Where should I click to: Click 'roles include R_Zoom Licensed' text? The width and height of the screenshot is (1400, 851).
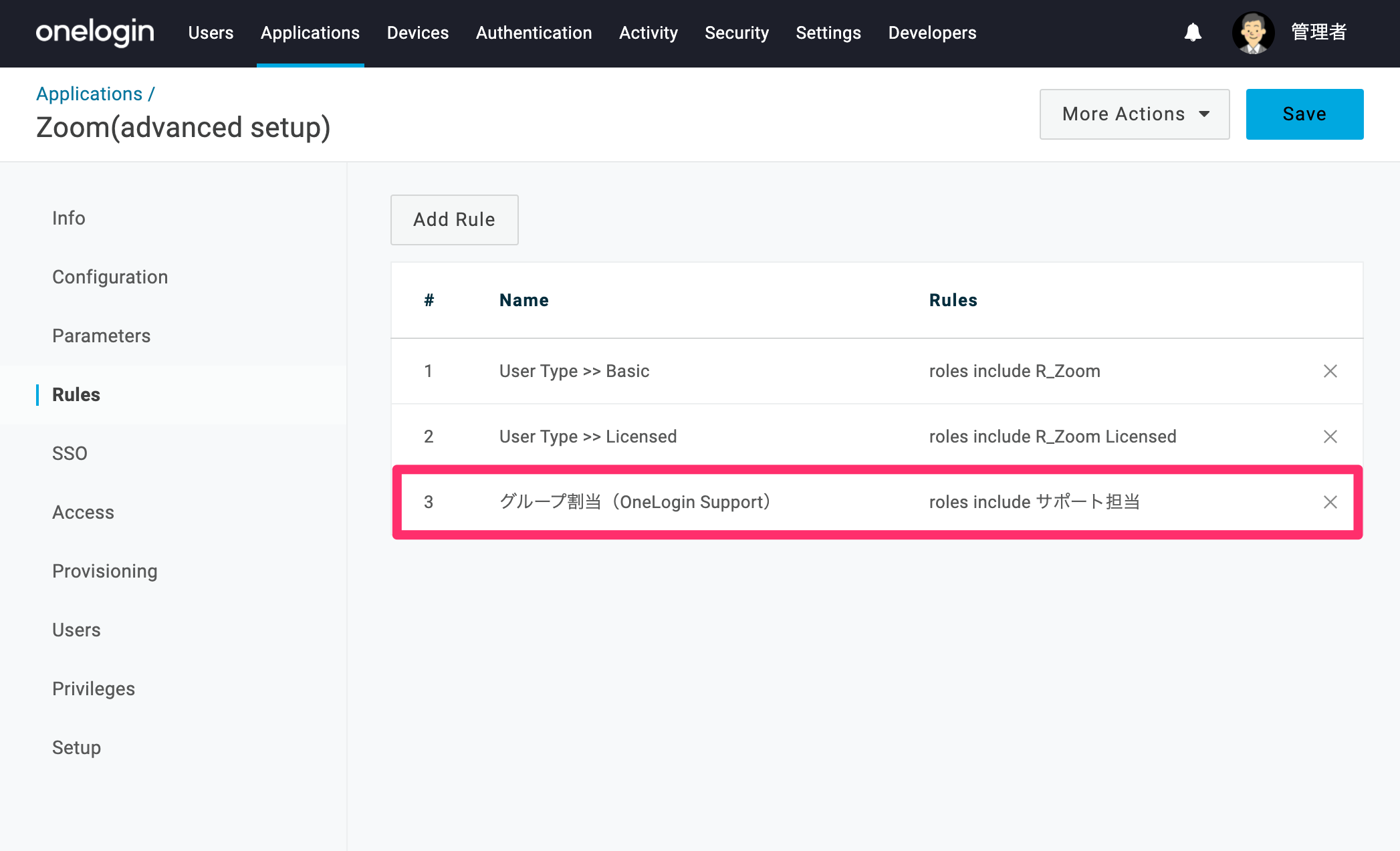1053,437
